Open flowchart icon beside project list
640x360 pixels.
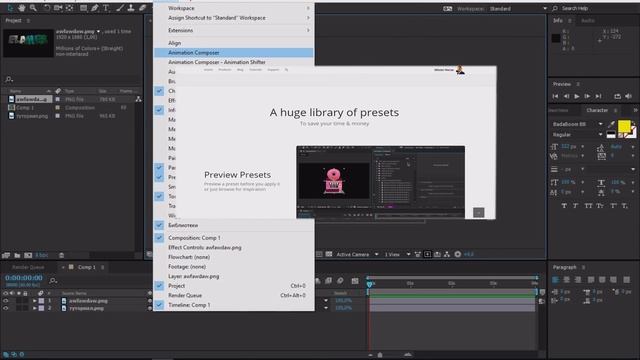click(139, 99)
